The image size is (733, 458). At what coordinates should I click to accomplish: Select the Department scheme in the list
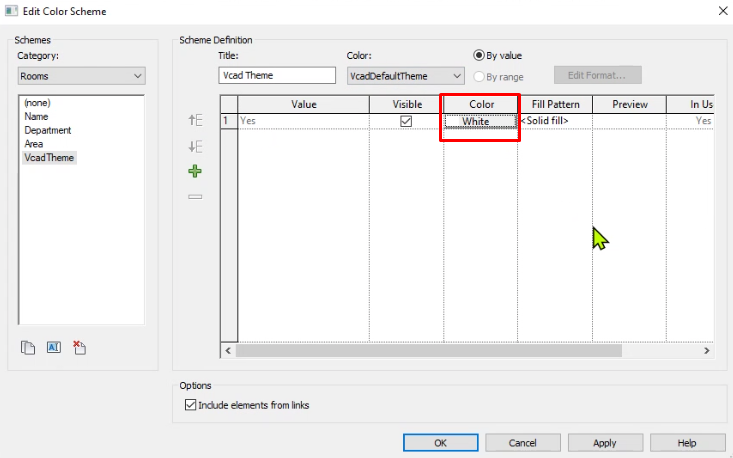(x=48, y=130)
